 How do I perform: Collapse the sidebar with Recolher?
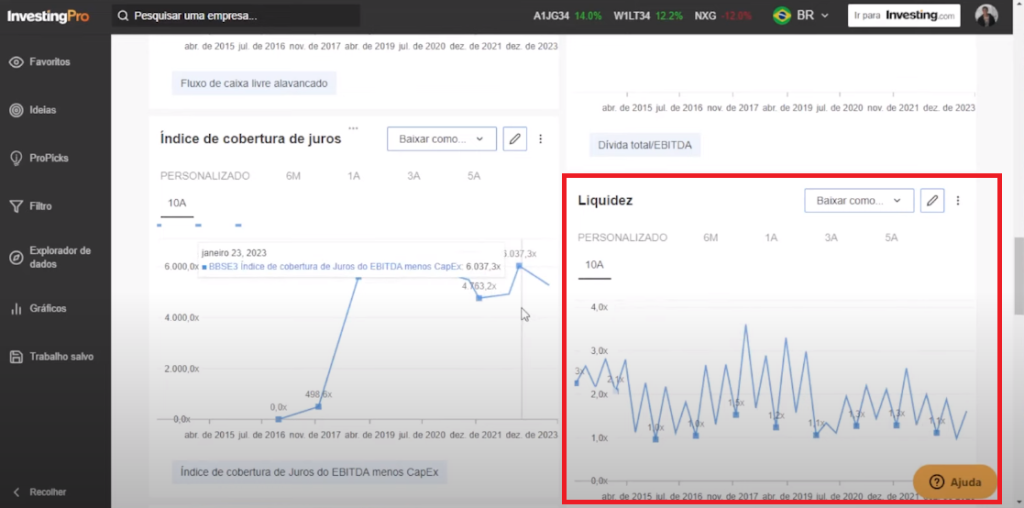tap(40, 492)
